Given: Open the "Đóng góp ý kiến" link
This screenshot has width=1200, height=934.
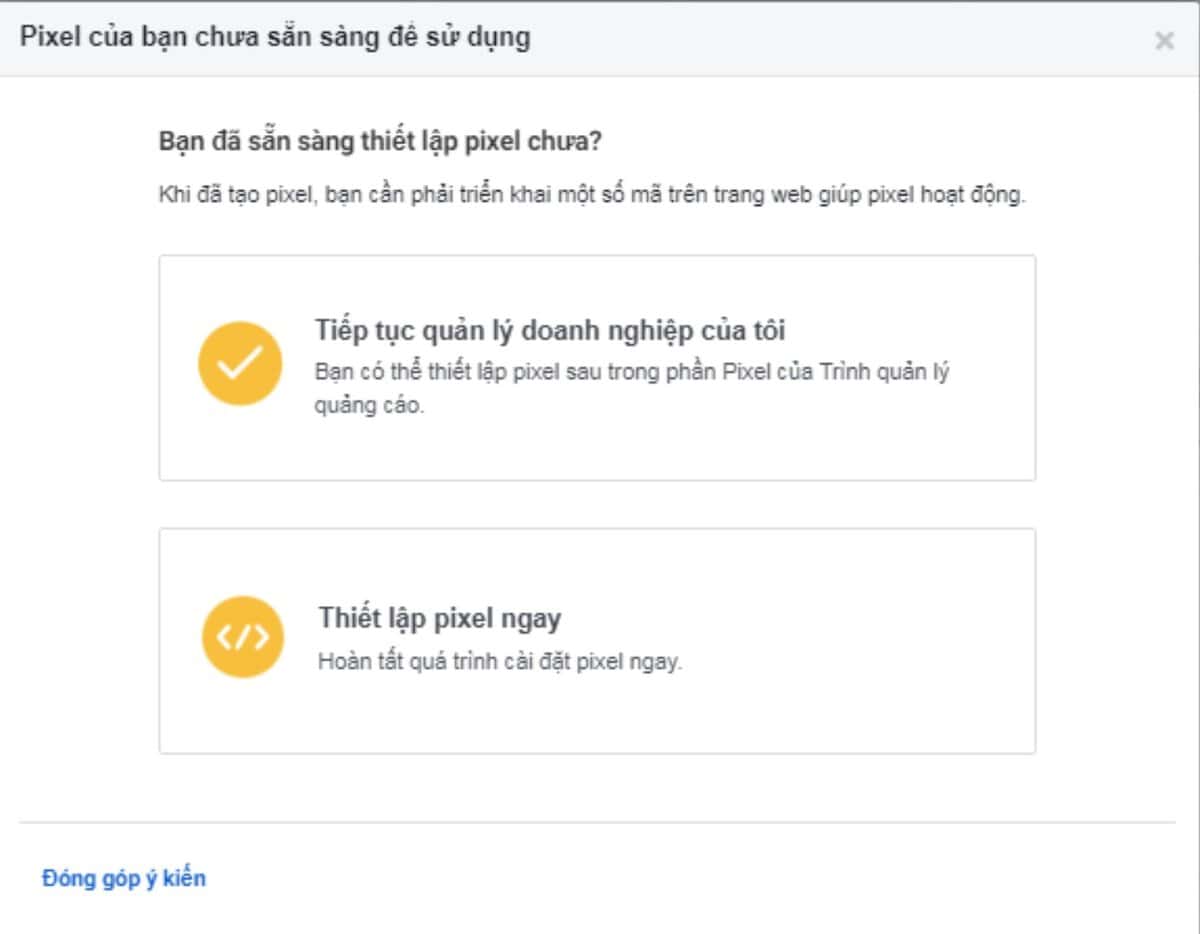Looking at the screenshot, I should (x=124, y=879).
